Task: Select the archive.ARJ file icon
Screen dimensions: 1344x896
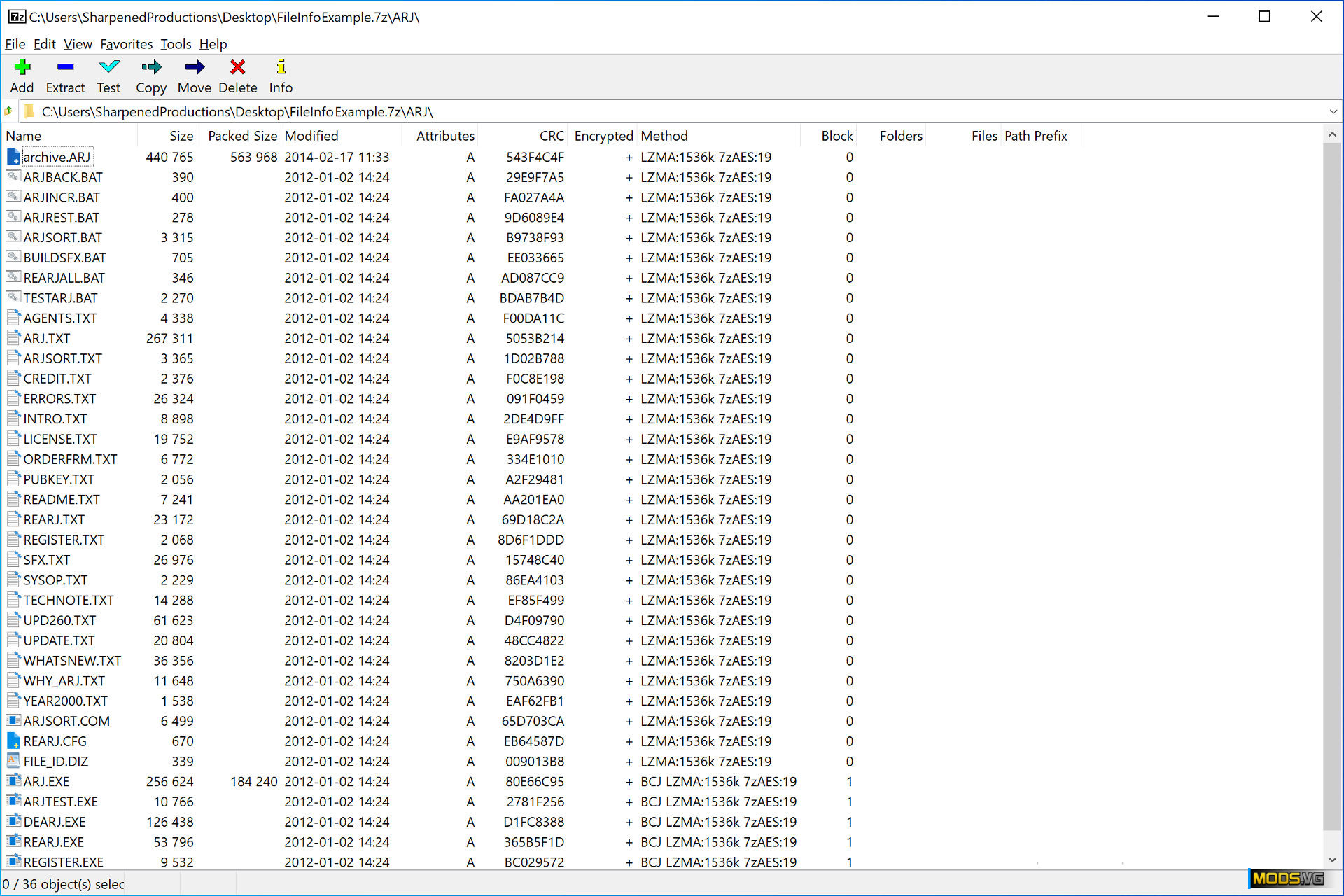Action: point(13,157)
